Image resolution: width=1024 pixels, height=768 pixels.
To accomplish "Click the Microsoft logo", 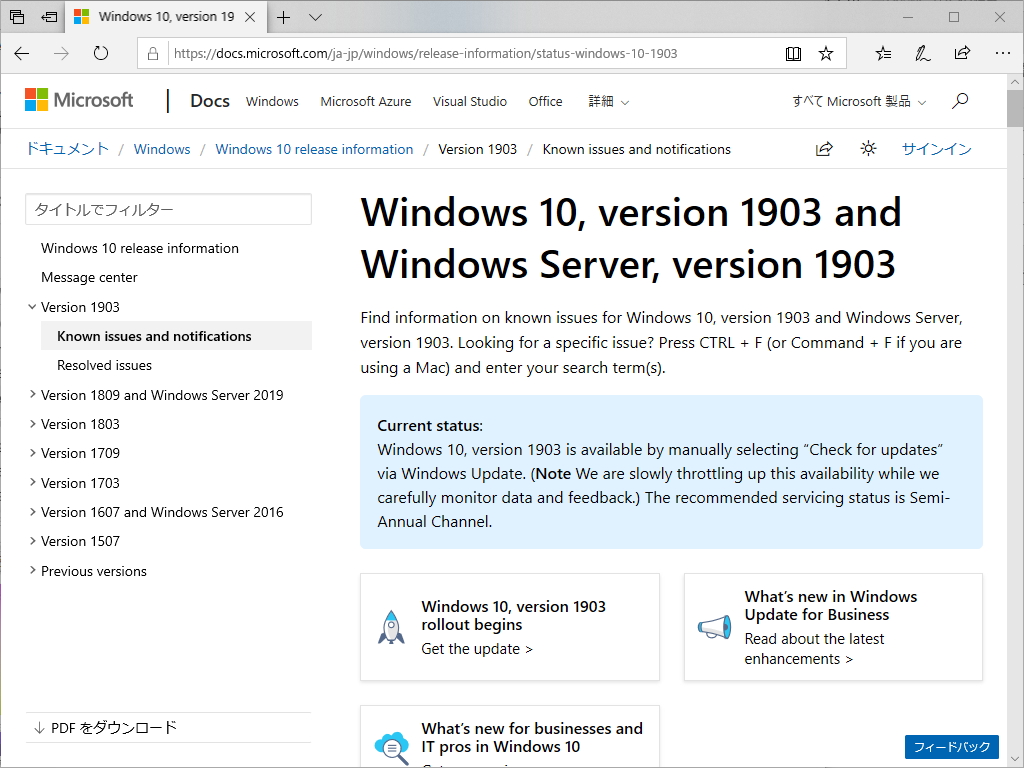I will point(79,100).
